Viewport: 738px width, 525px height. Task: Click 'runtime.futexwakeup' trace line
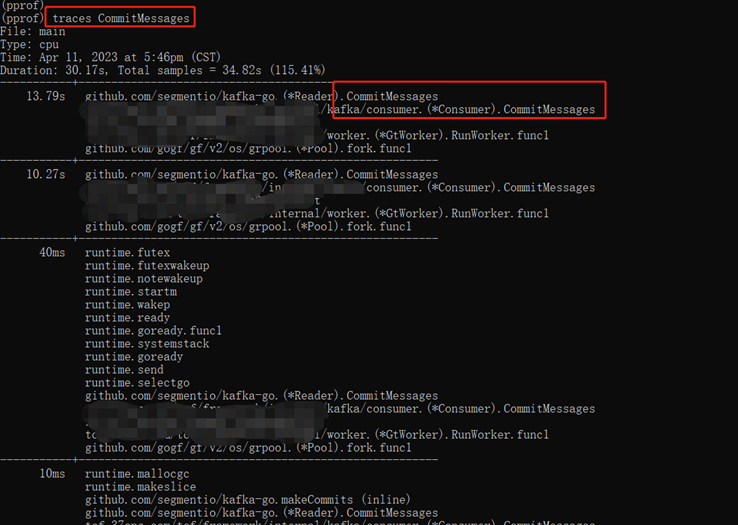coord(147,266)
